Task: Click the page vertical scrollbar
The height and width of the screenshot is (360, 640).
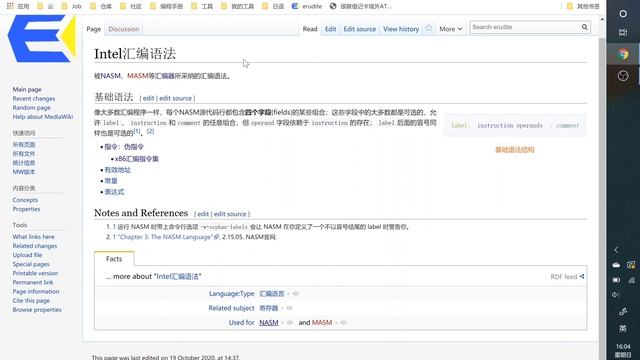Action: (602, 188)
